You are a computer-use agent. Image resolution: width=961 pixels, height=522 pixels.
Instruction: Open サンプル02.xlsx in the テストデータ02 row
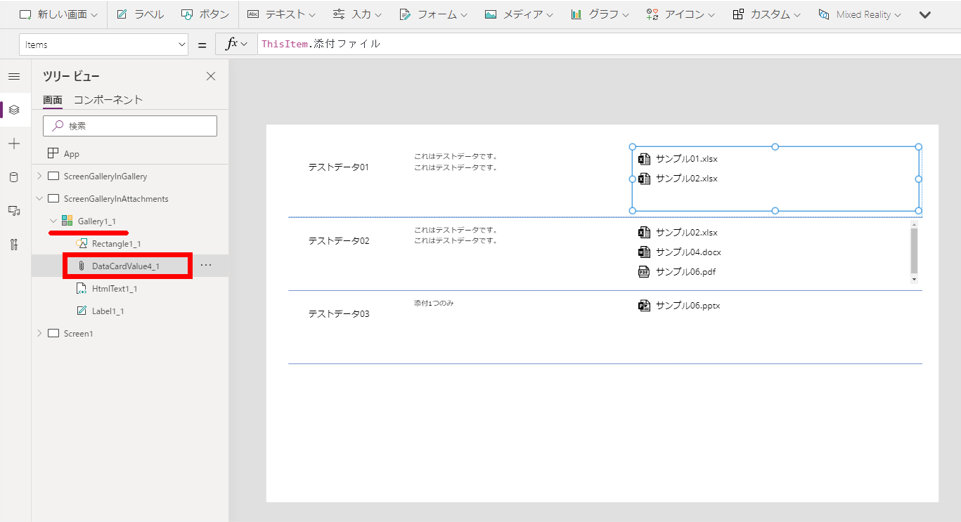click(686, 233)
